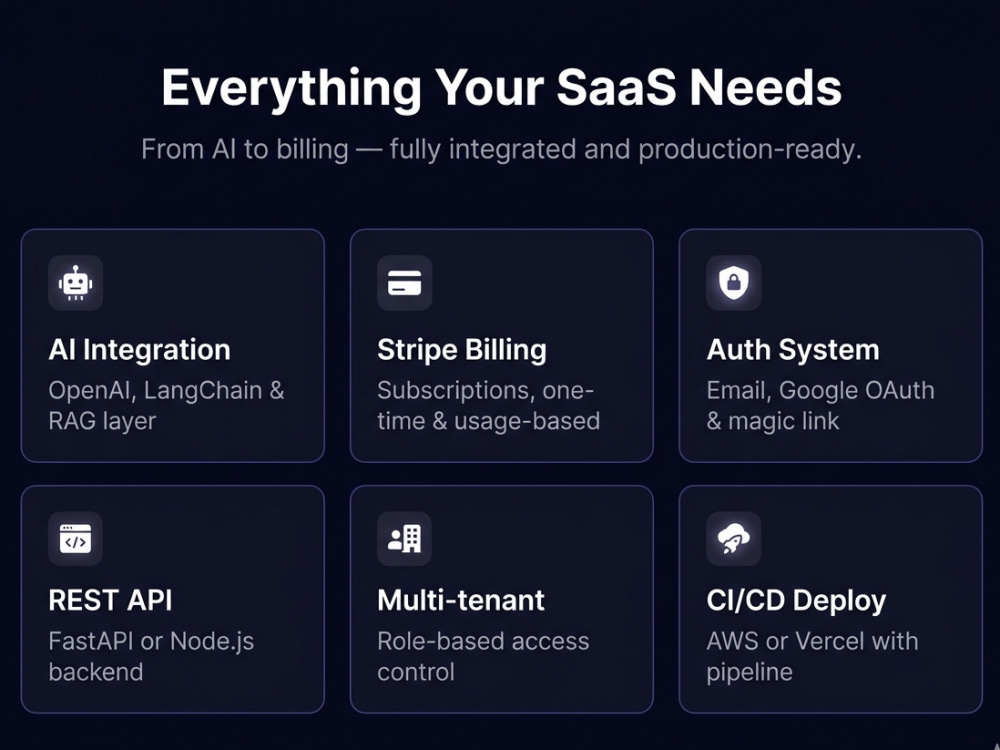Viewport: 1000px width, 750px height.
Task: Click the subtitle 'From AI to billing' line
Action: point(501,150)
